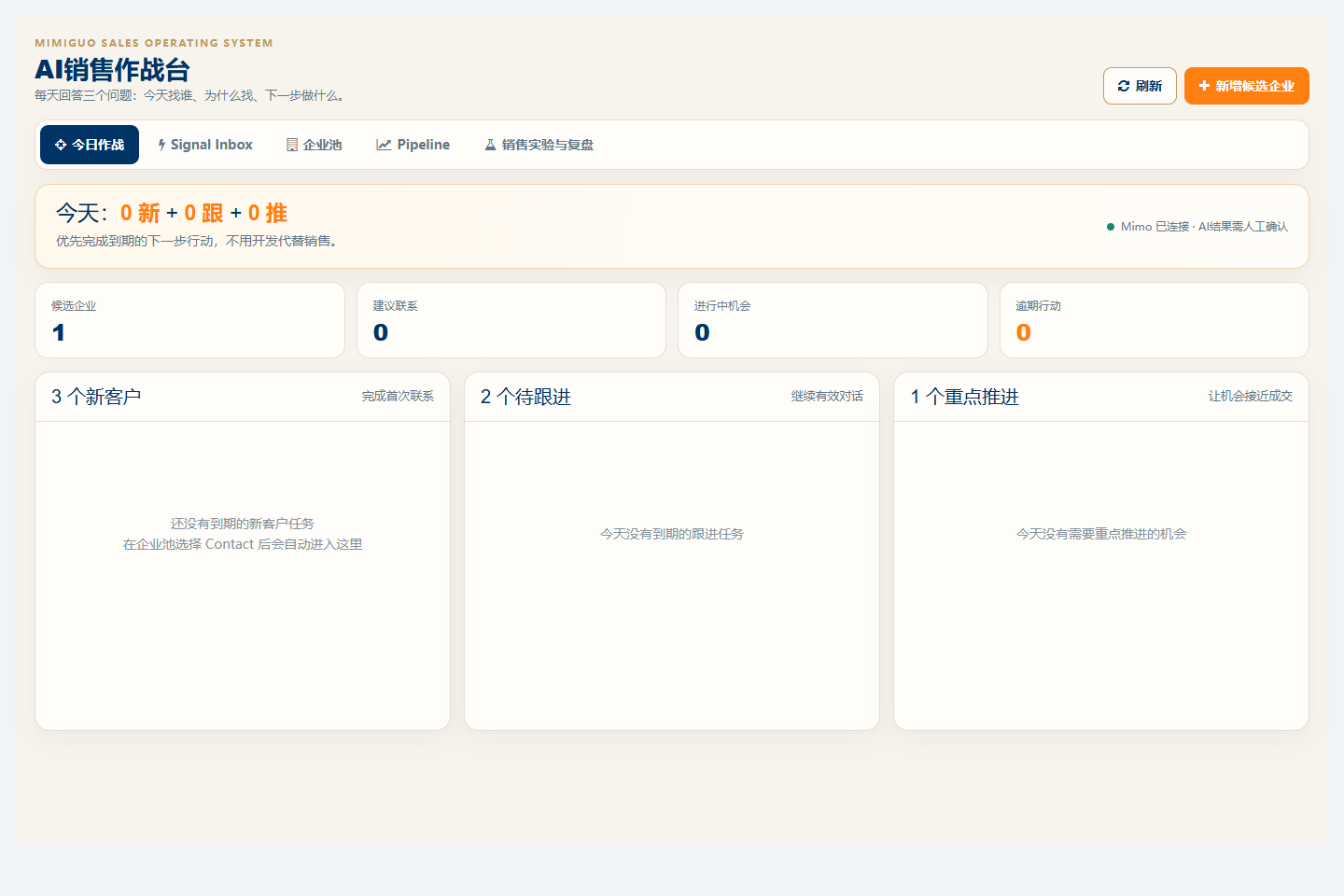Image resolution: width=1344 pixels, height=896 pixels.
Task: Click the 2 个待跟进 column heading
Action: point(525,397)
